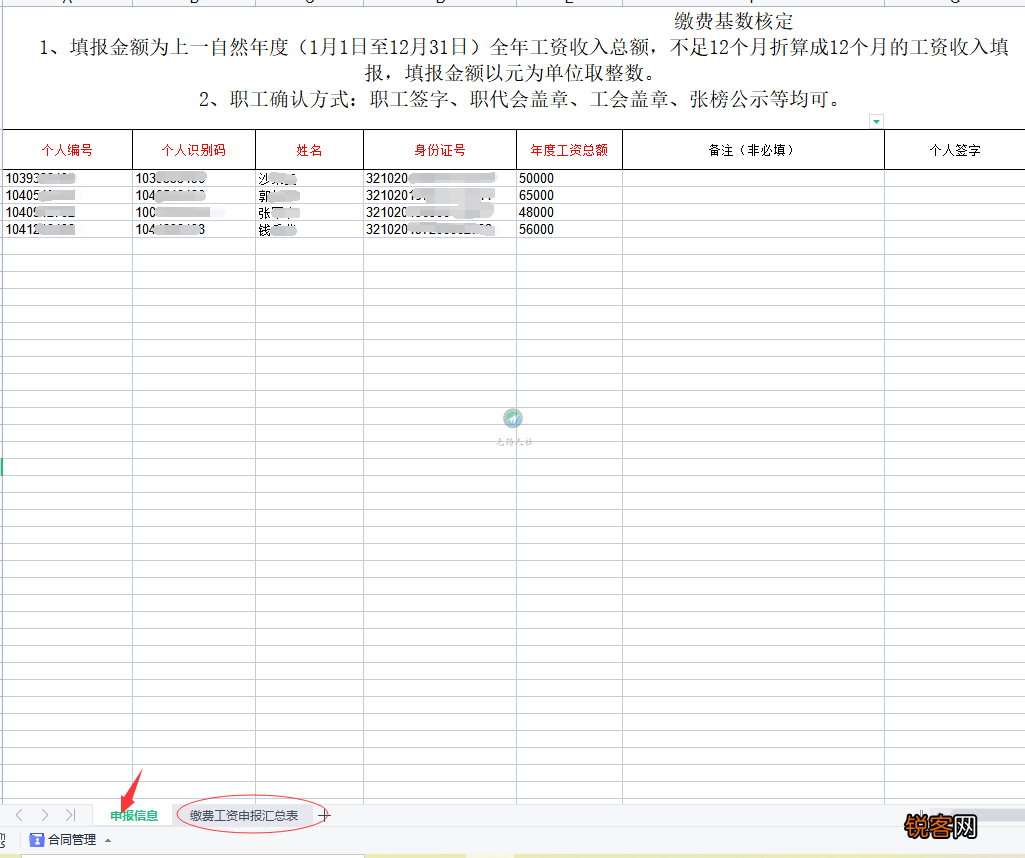The width and height of the screenshot is (1025, 858).
Task: Select the 个人编号 column header cell
Action: click(65, 149)
